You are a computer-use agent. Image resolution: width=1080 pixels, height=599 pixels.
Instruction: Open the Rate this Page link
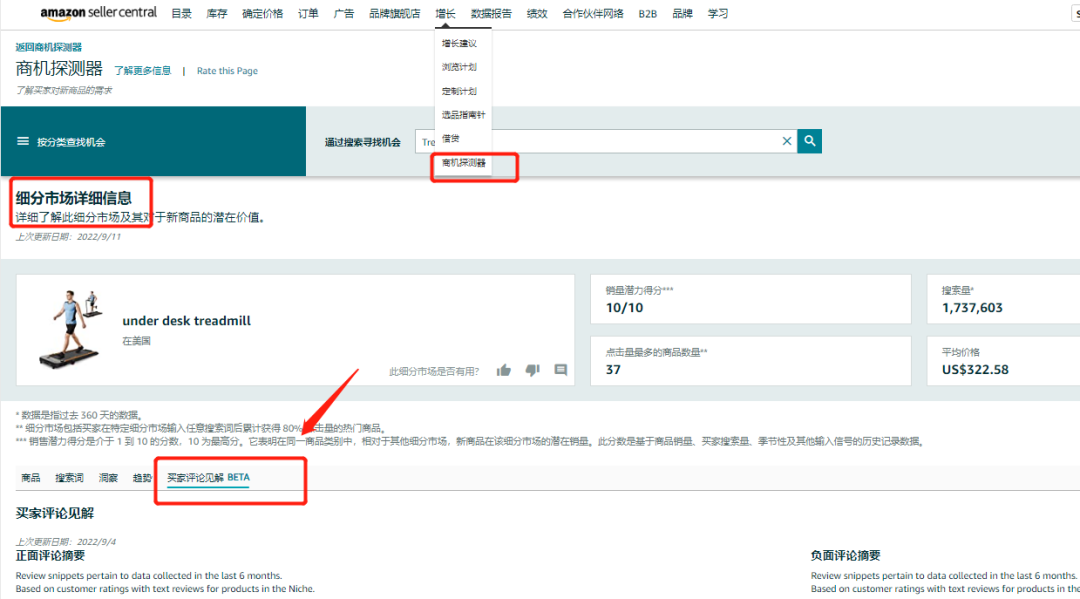click(227, 70)
